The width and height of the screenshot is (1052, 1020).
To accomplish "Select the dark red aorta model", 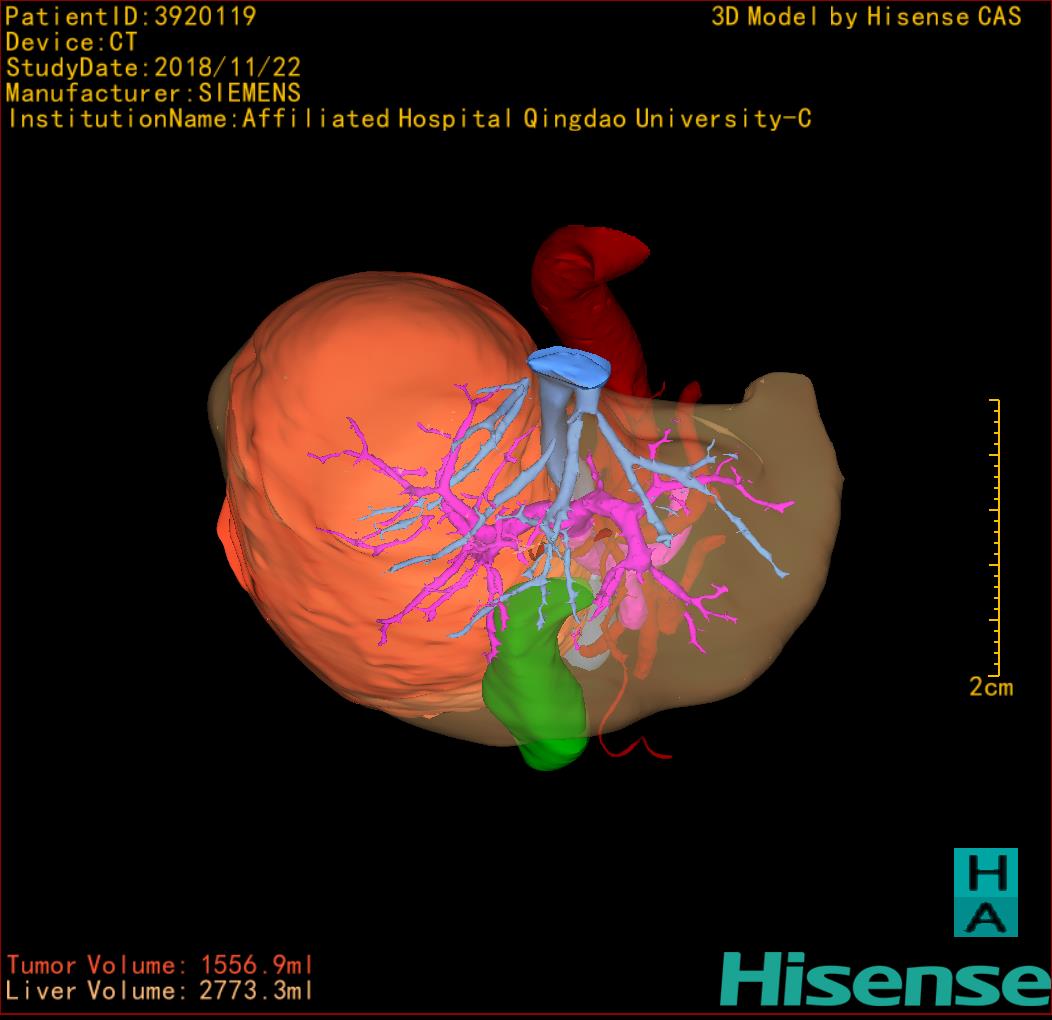I will [590, 290].
